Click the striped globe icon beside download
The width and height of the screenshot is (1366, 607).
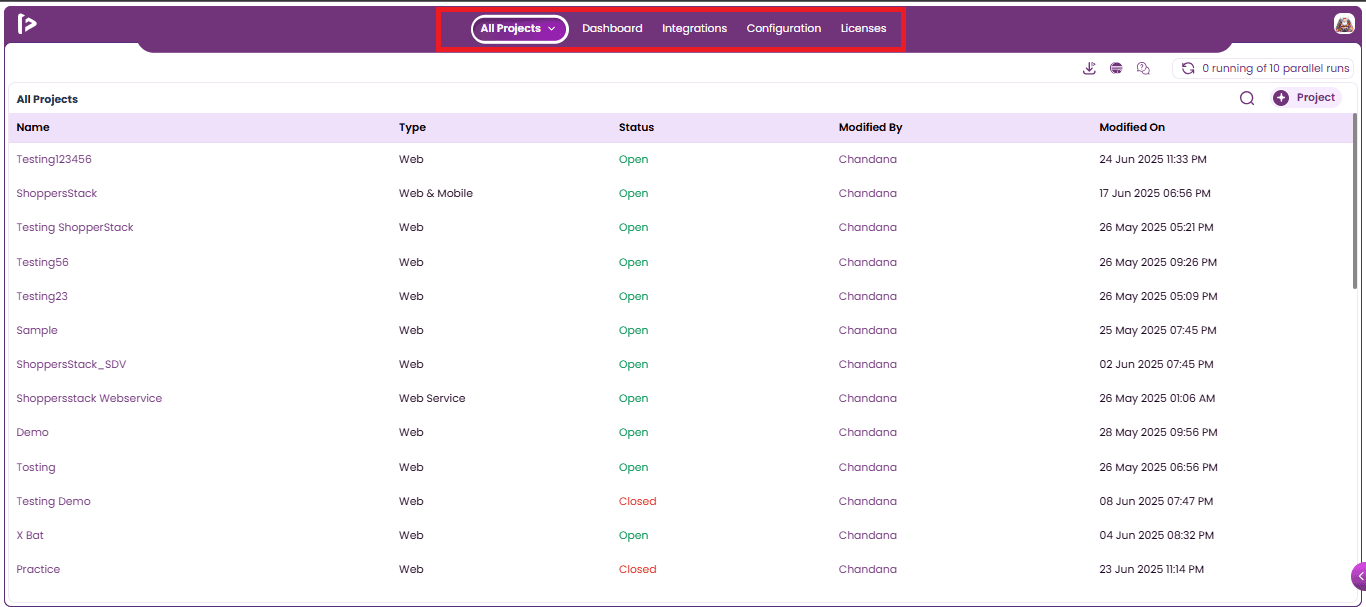coord(1116,68)
